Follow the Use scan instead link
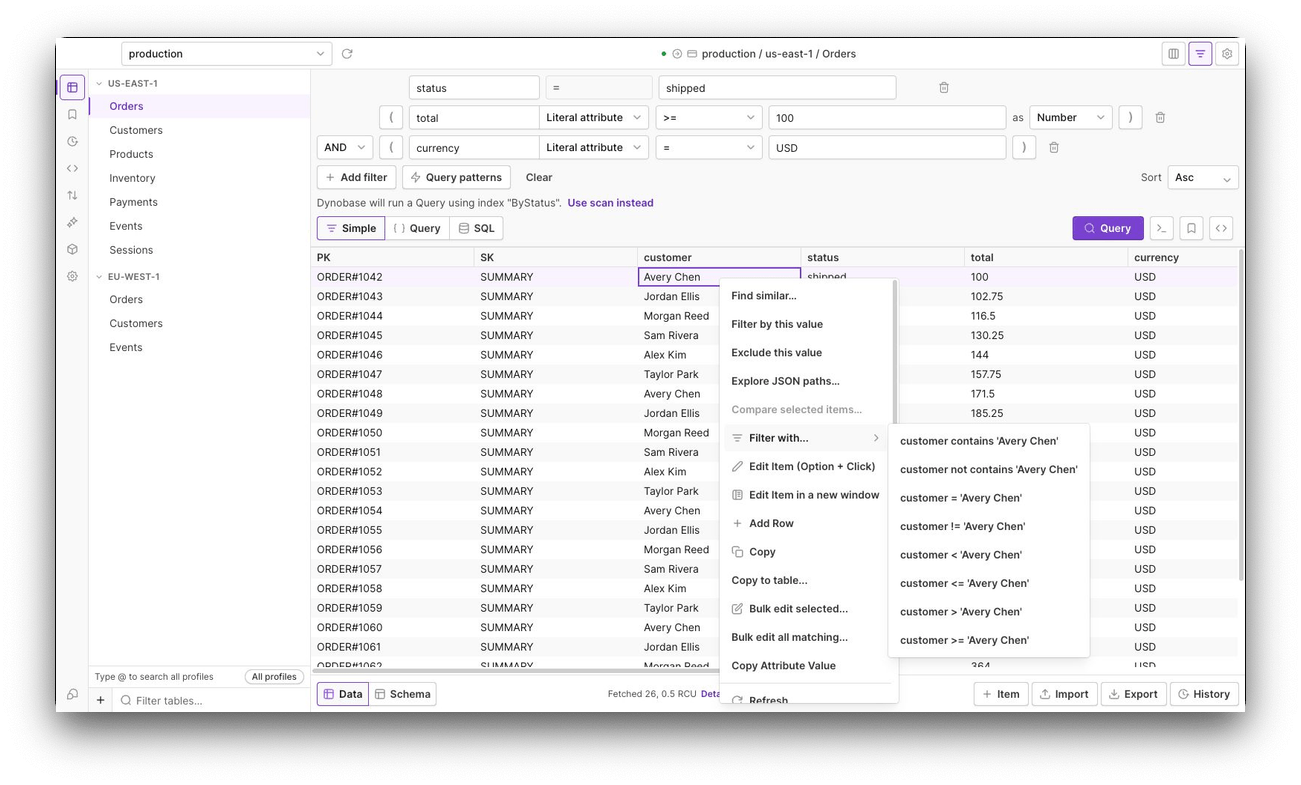1301x785 pixels. click(610, 203)
